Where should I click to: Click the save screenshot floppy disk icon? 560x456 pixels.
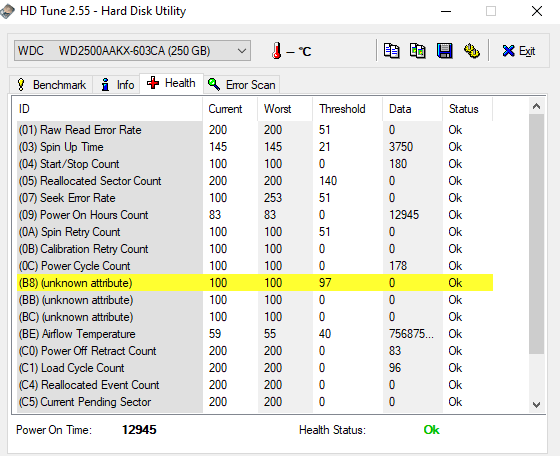445,51
